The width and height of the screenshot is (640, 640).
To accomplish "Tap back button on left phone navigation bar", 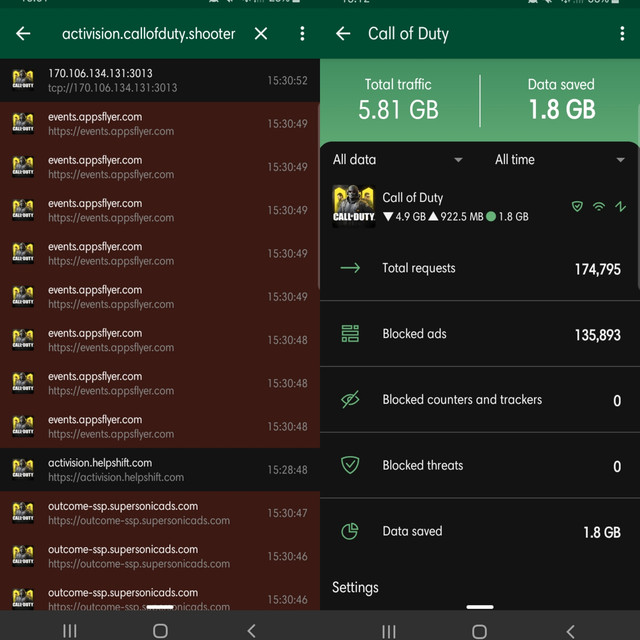I will pos(251,631).
